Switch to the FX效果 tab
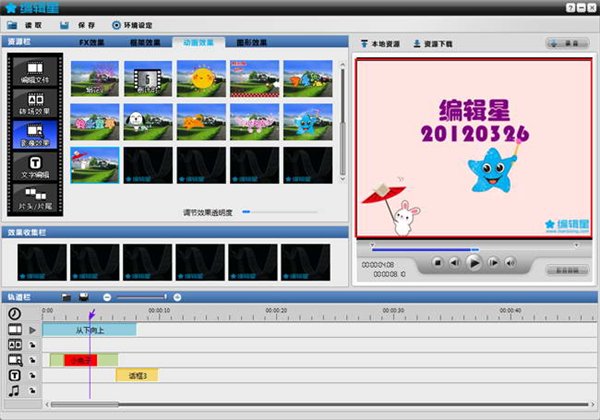Screen dimensions: 600x420 pyautogui.click(x=91, y=42)
